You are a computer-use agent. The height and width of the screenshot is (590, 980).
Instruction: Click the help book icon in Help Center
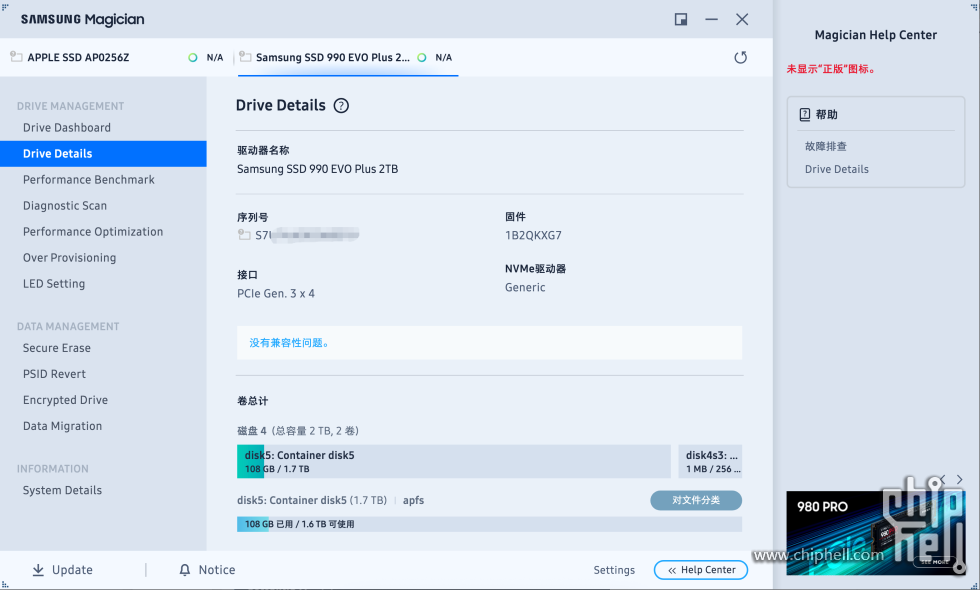(805, 114)
